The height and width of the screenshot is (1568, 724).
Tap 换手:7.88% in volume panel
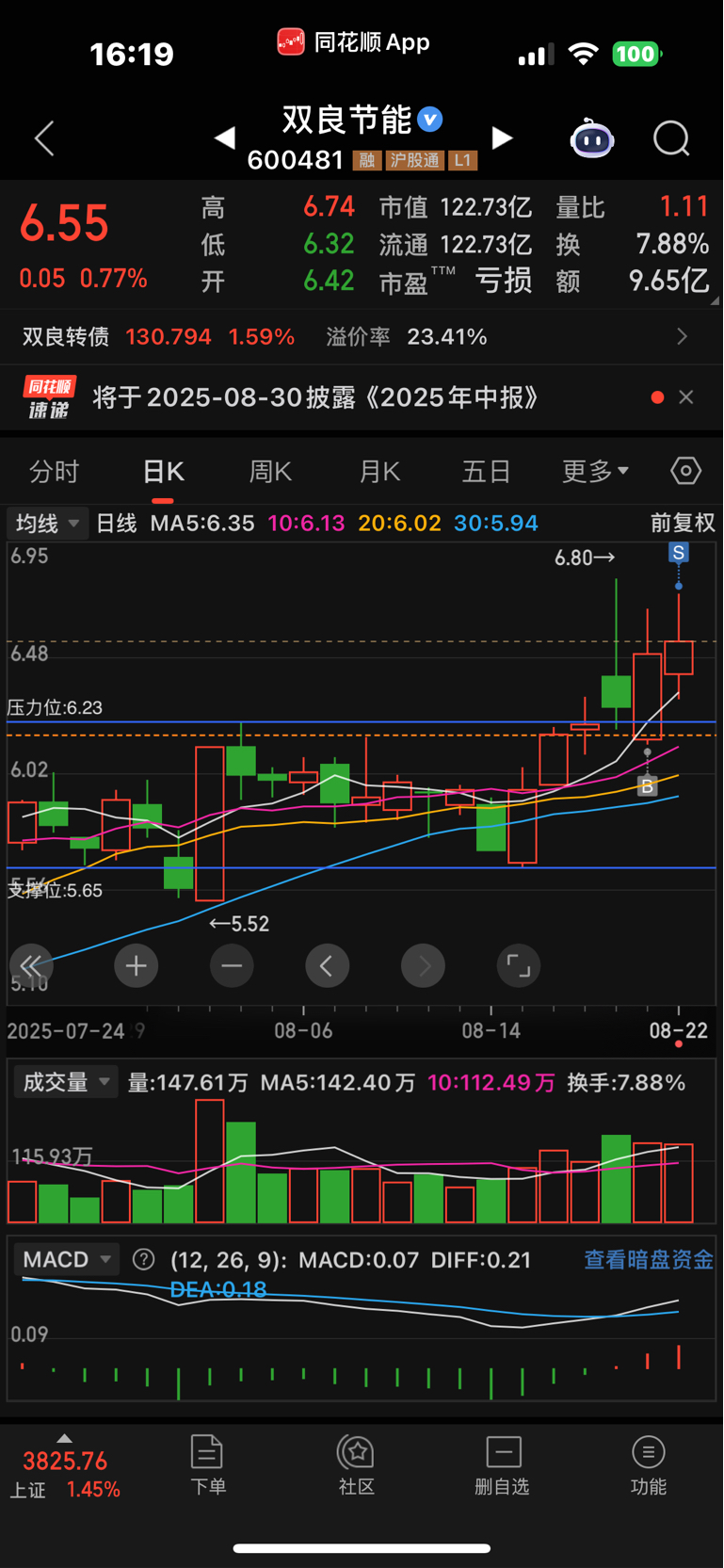point(626,1082)
